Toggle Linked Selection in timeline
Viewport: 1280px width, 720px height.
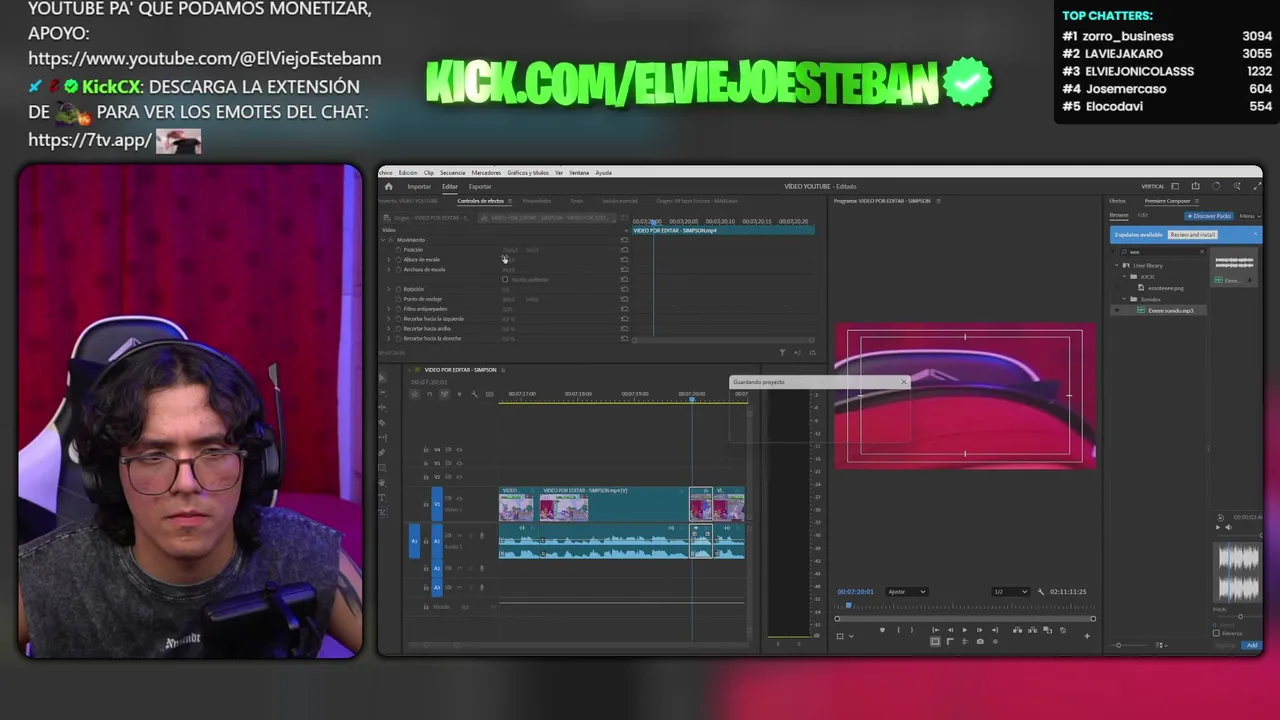[x=444, y=394]
